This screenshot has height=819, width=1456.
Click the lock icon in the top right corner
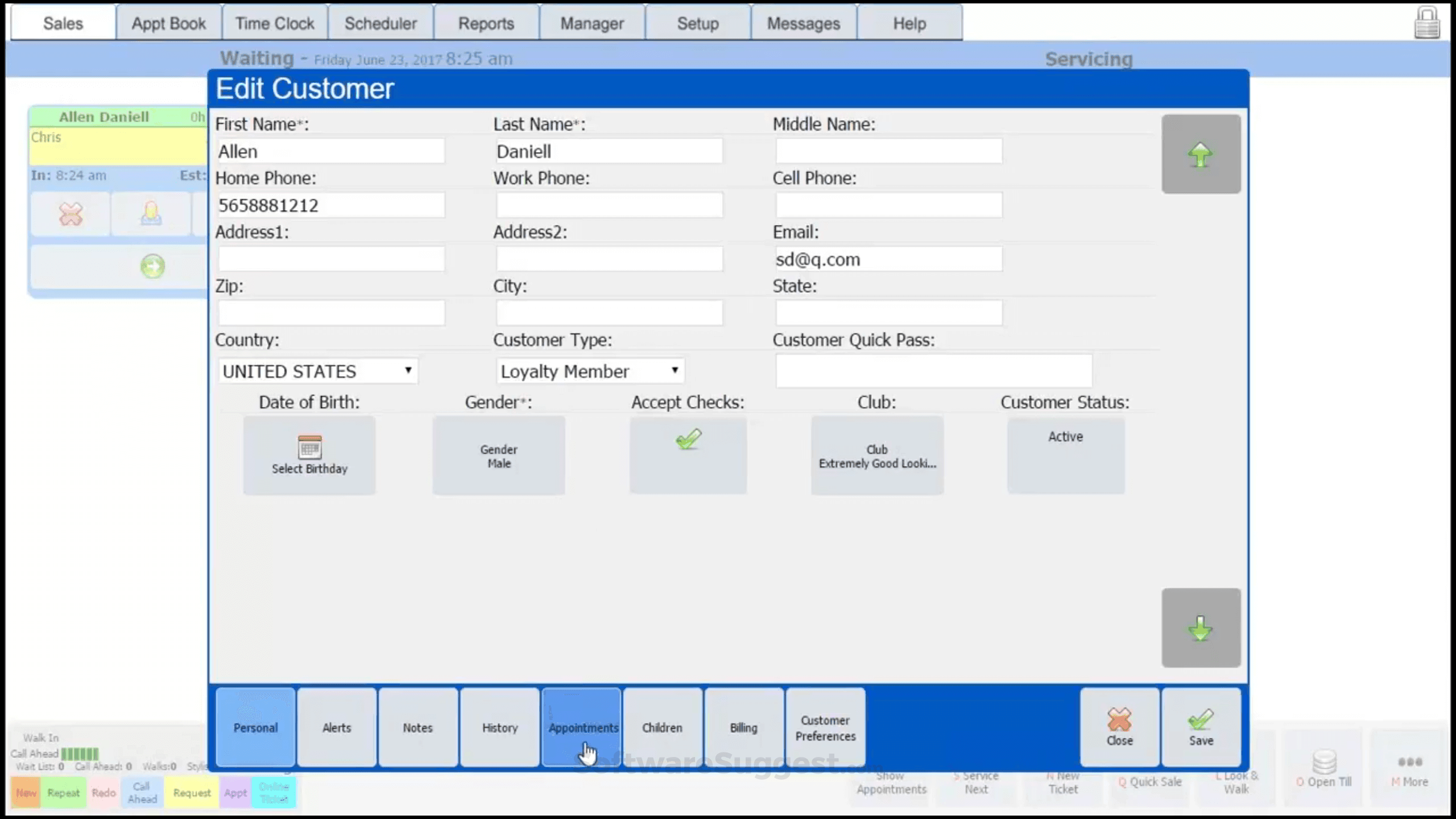(1426, 23)
